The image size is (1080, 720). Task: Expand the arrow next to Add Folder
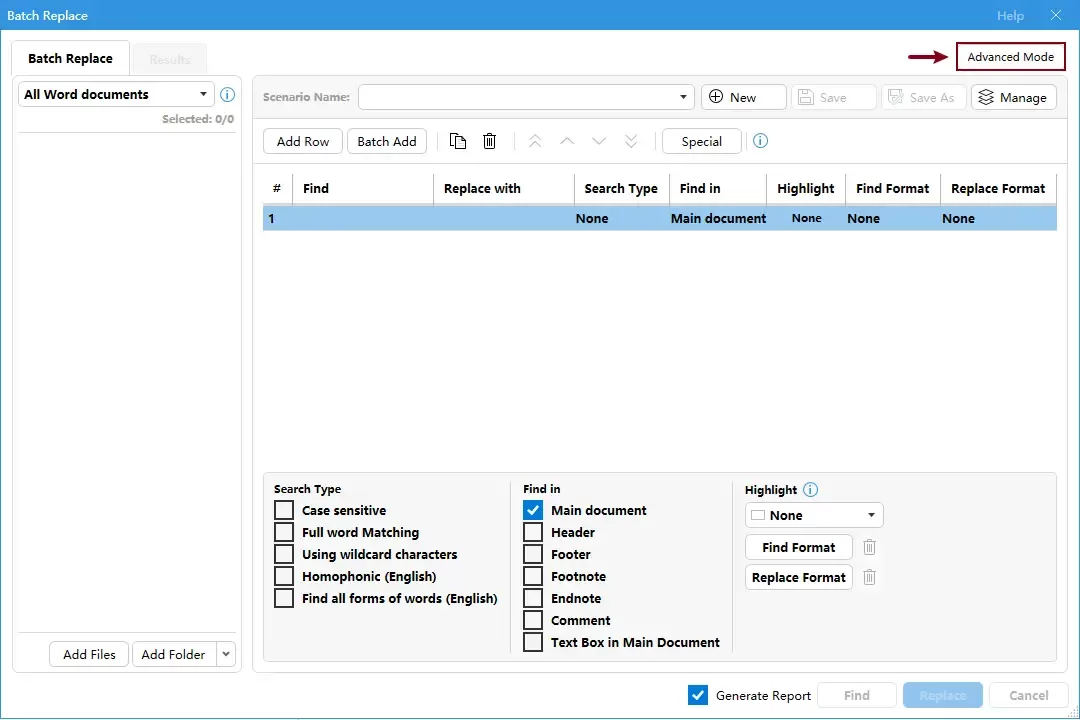[x=226, y=655]
